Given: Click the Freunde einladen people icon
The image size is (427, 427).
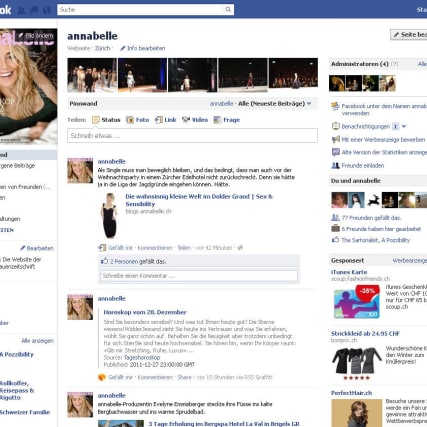Looking at the screenshot, I should 335,165.
